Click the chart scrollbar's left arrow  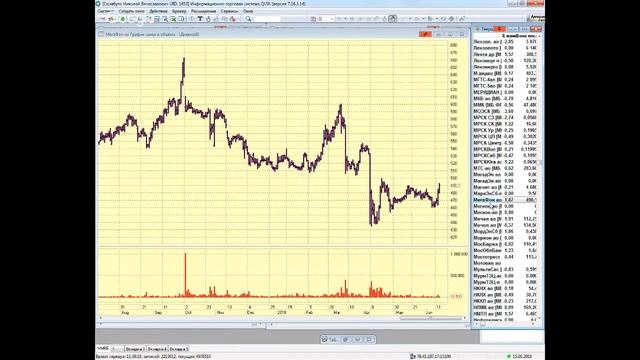pos(100,318)
